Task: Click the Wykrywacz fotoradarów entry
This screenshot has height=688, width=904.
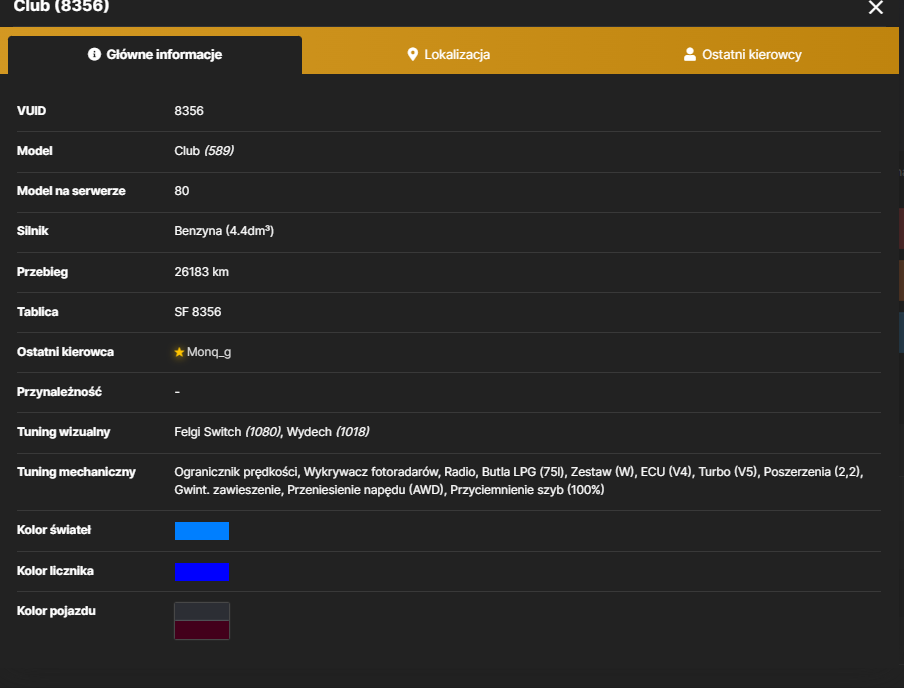Action: [x=371, y=472]
